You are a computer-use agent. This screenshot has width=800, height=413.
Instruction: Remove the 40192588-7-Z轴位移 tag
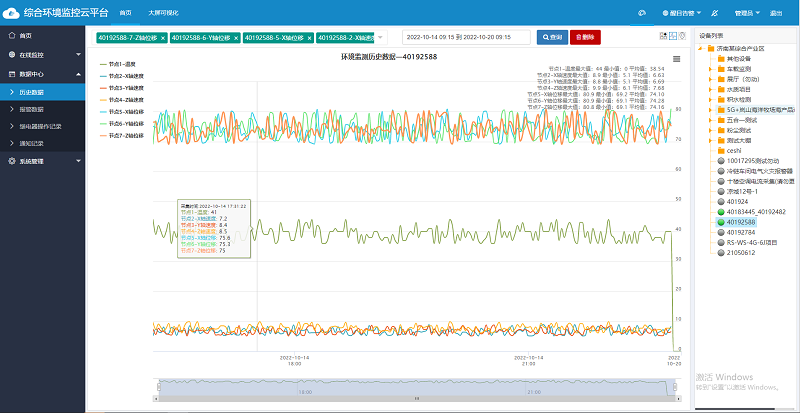point(160,37)
